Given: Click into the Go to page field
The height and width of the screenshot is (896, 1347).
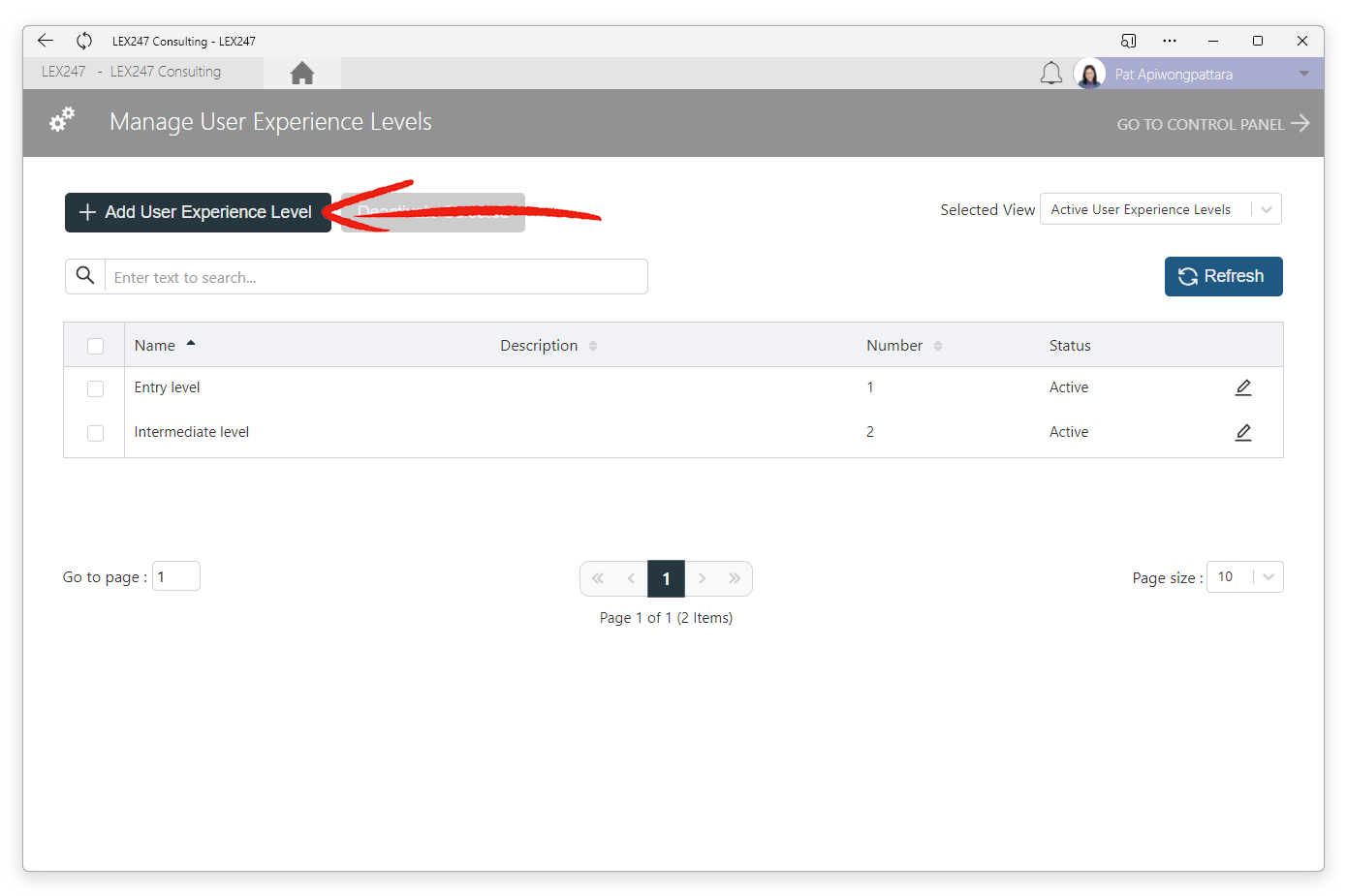Looking at the screenshot, I should tap(176, 576).
